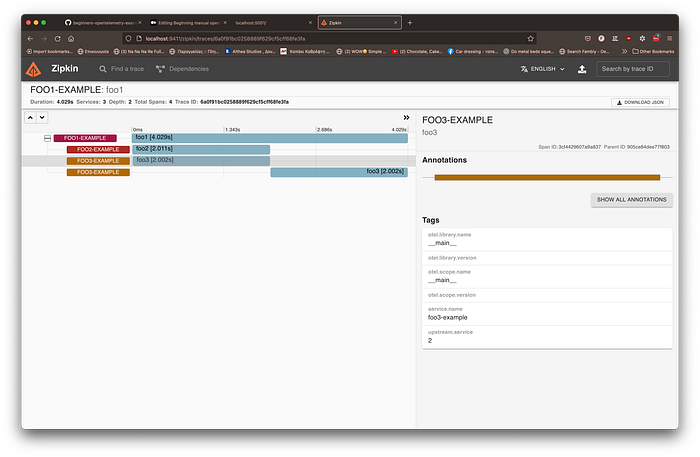Select the FOO1-EXAMPLE service label

point(85,138)
